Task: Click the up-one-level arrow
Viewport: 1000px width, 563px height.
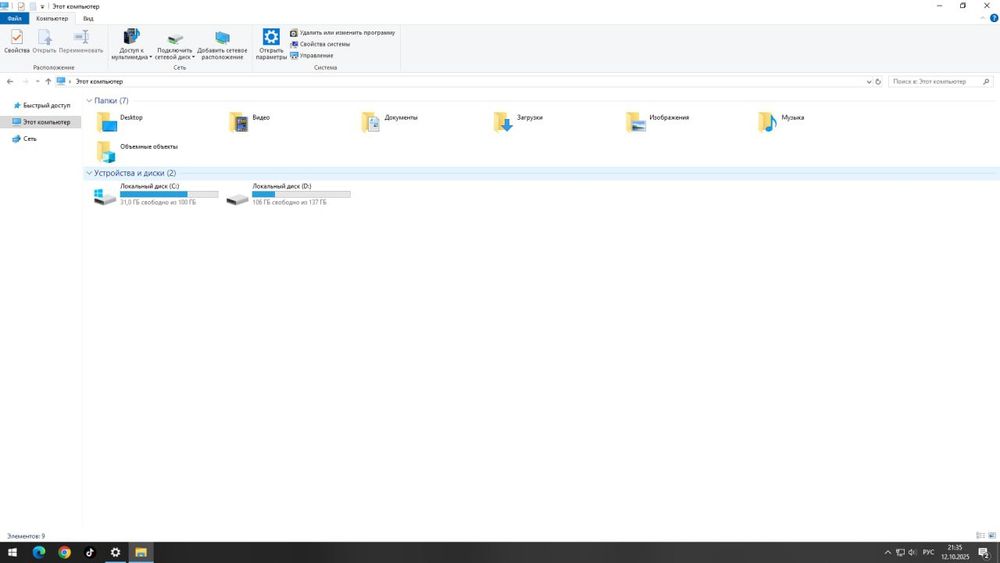Action: [48, 82]
